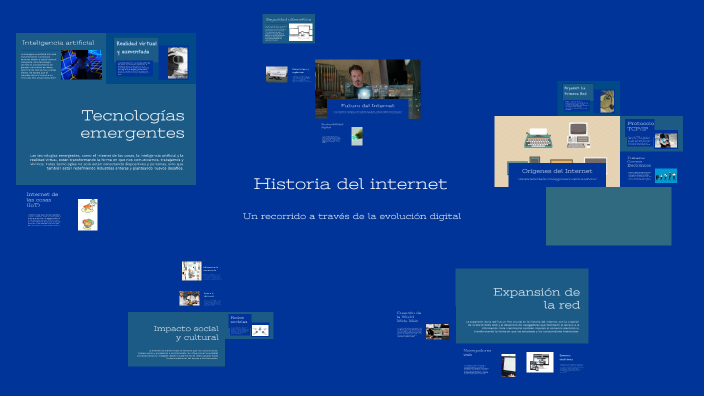The image size is (704, 396).
Task: Click the Protocolo TCP/IP photo thumbnail
Action: pyautogui.click(x=666, y=140)
